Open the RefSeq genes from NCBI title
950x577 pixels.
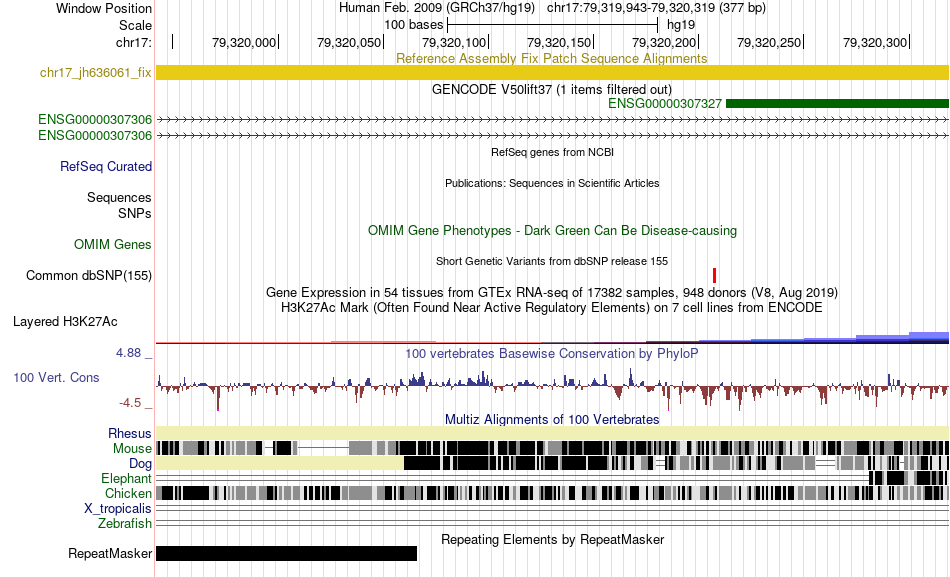click(552, 152)
